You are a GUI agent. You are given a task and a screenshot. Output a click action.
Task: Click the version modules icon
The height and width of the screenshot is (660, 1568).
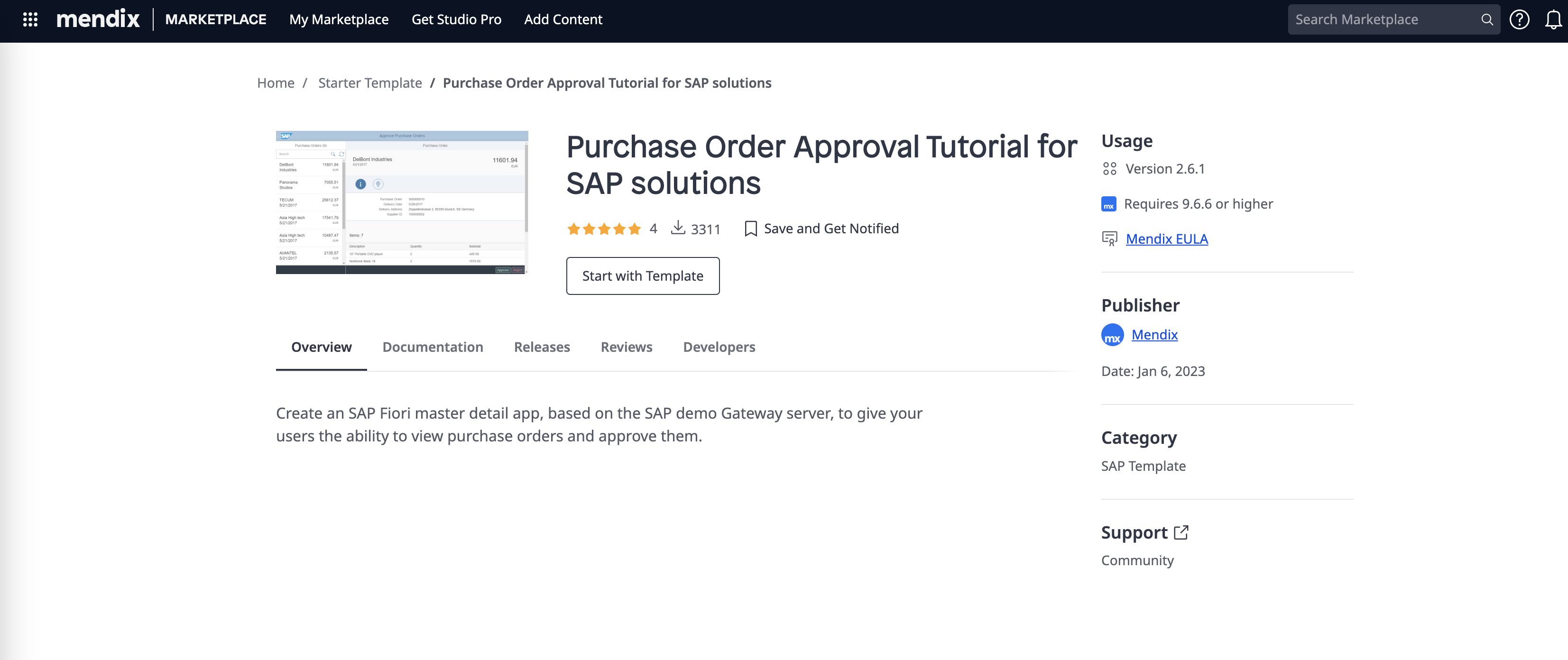(1110, 168)
